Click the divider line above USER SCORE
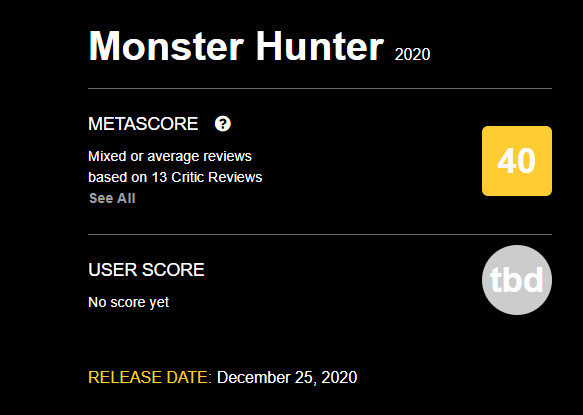The height and width of the screenshot is (415, 583). pyautogui.click(x=320, y=235)
